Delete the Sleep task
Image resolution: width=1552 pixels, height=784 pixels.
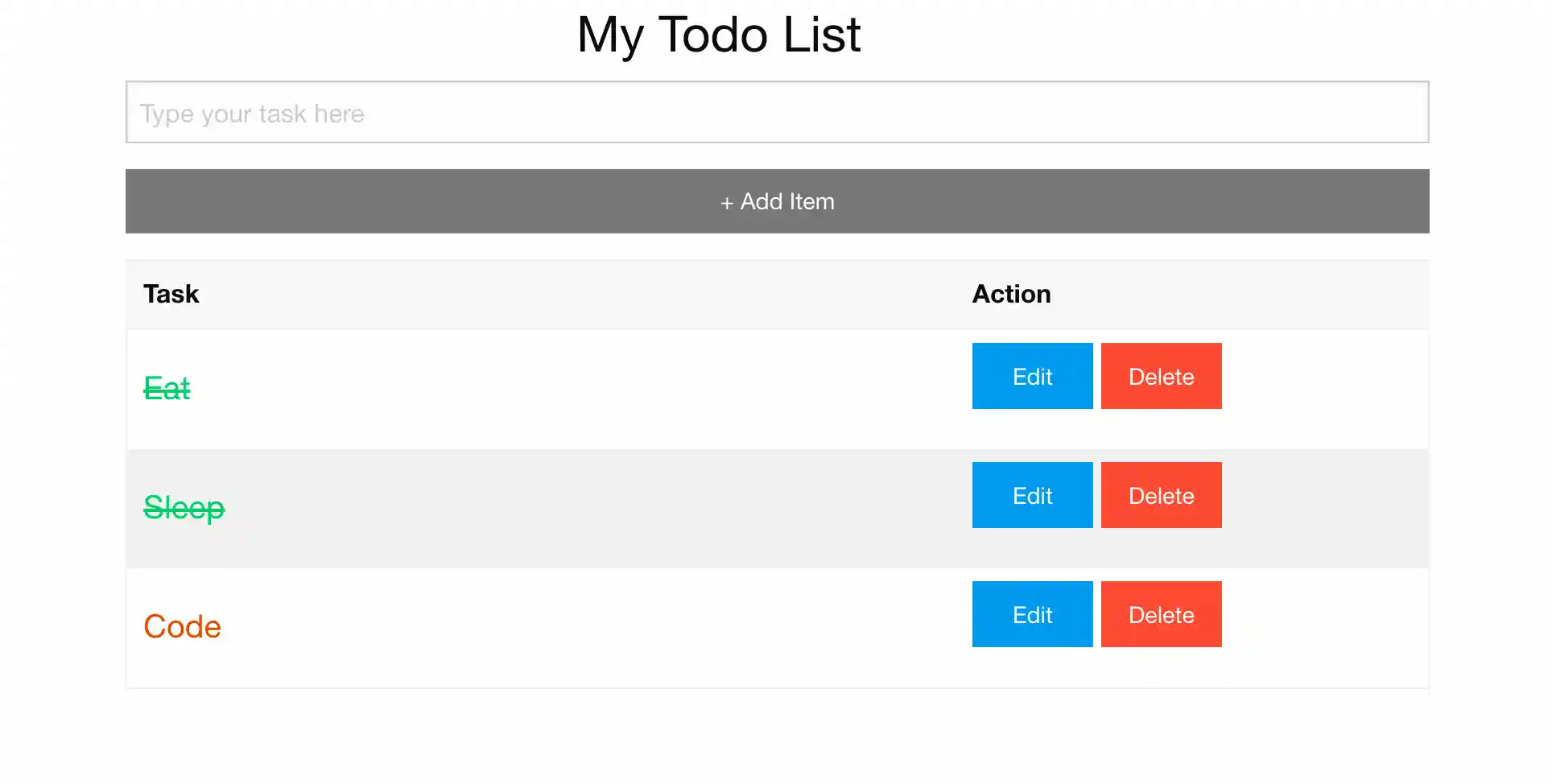pos(1161,496)
